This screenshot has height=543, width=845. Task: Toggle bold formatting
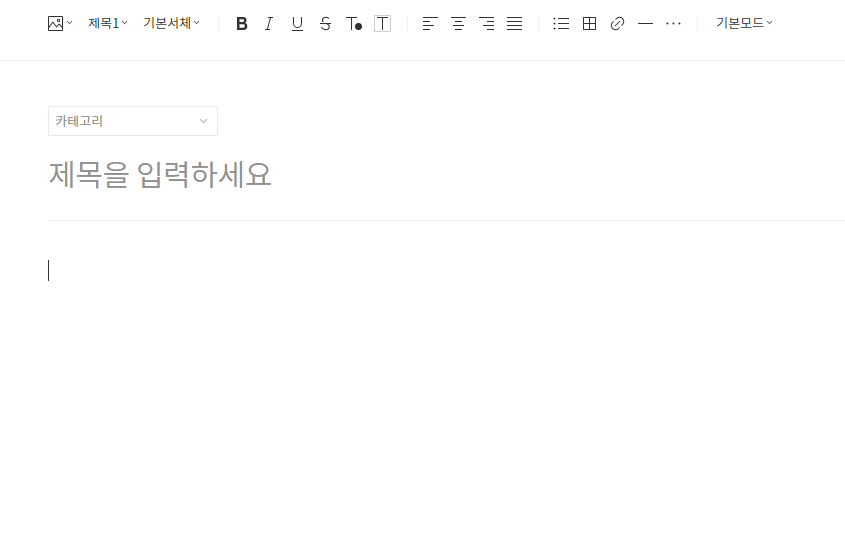tap(242, 24)
